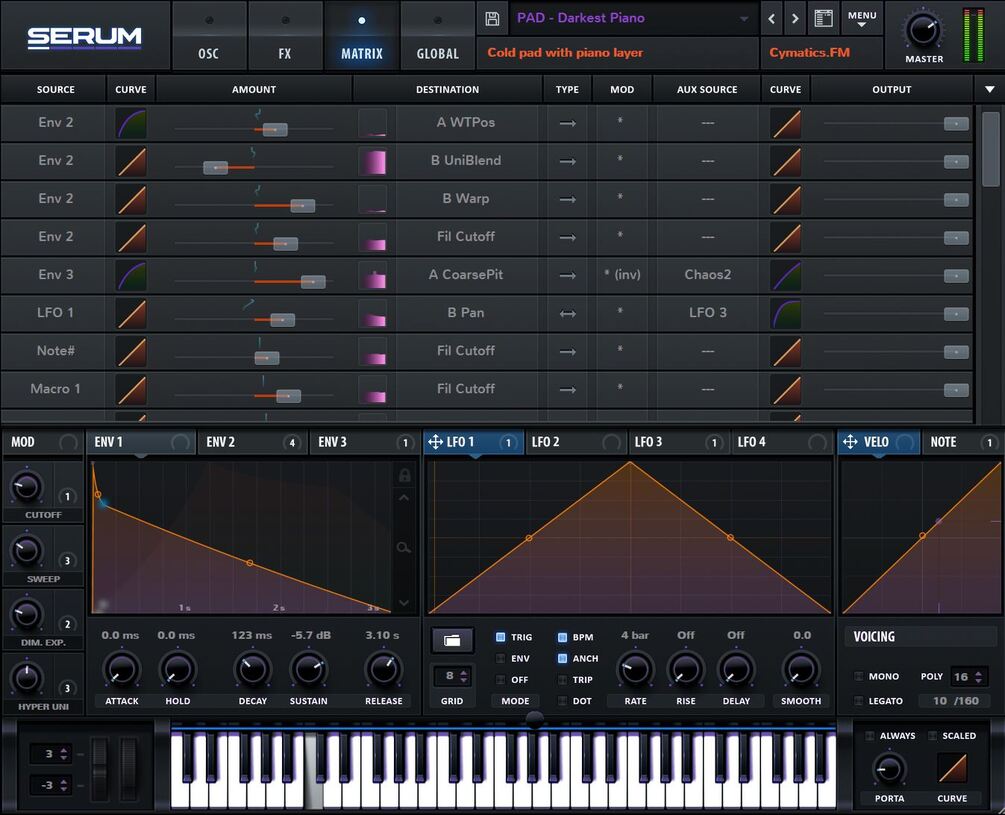Select the LFO 4 tab
Image resolution: width=1005 pixels, height=815 pixels.
point(781,442)
